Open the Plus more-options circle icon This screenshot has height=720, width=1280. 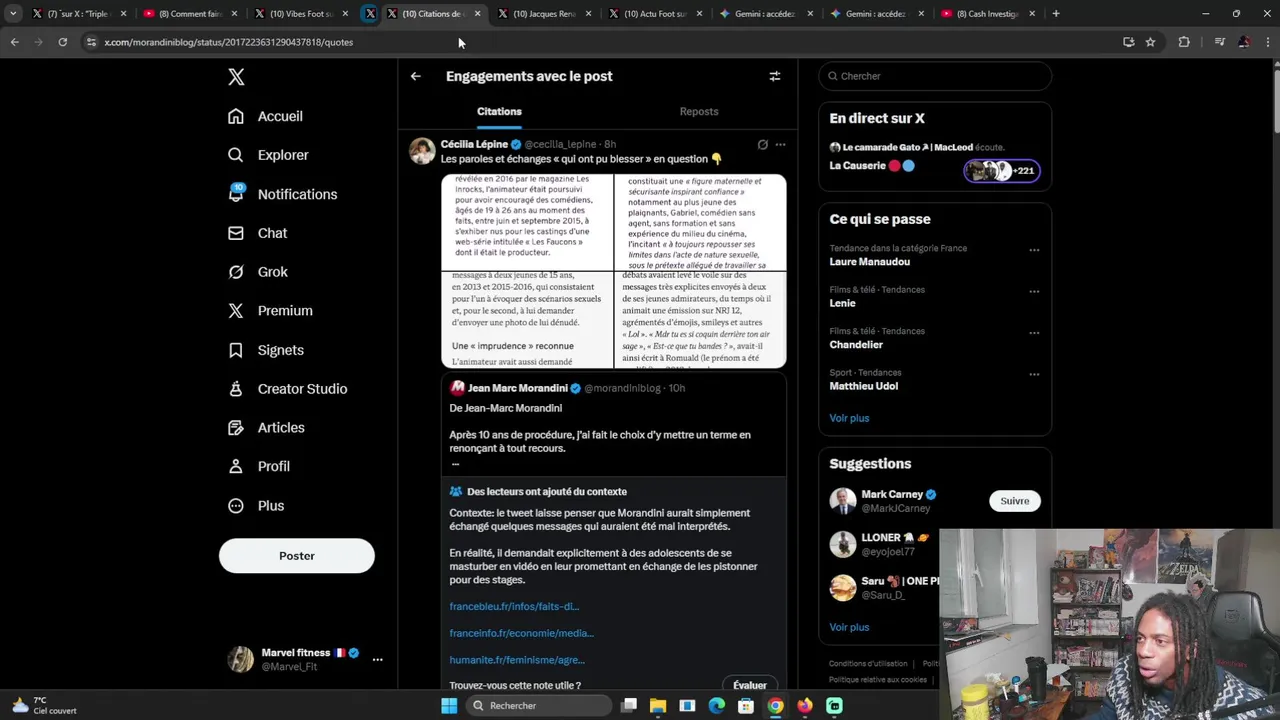pyautogui.click(x=236, y=506)
